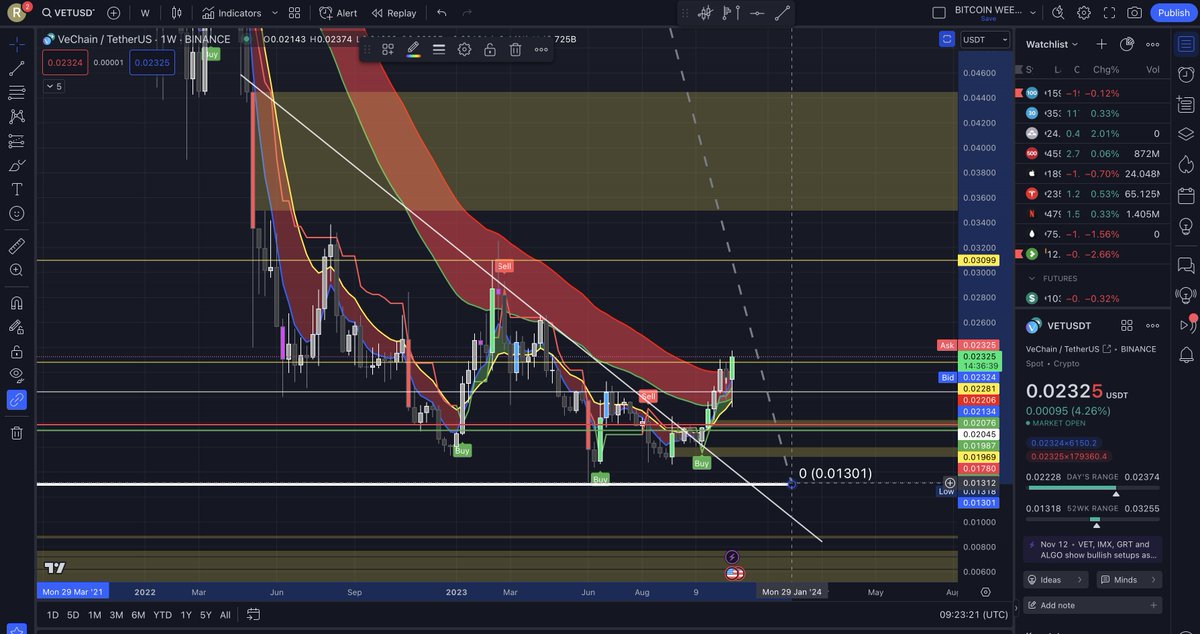Lock the selected drawing
The height and width of the screenshot is (634, 1200).
[x=490, y=49]
